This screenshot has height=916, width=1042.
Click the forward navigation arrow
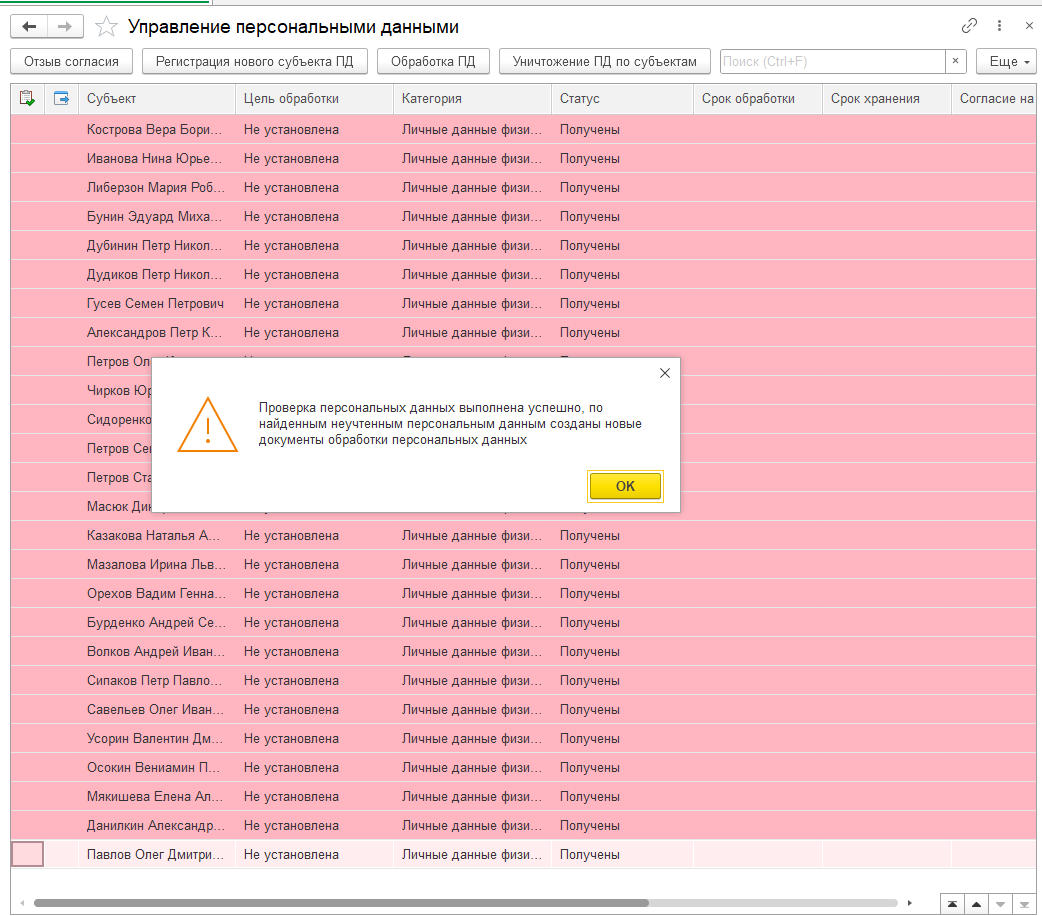click(65, 27)
